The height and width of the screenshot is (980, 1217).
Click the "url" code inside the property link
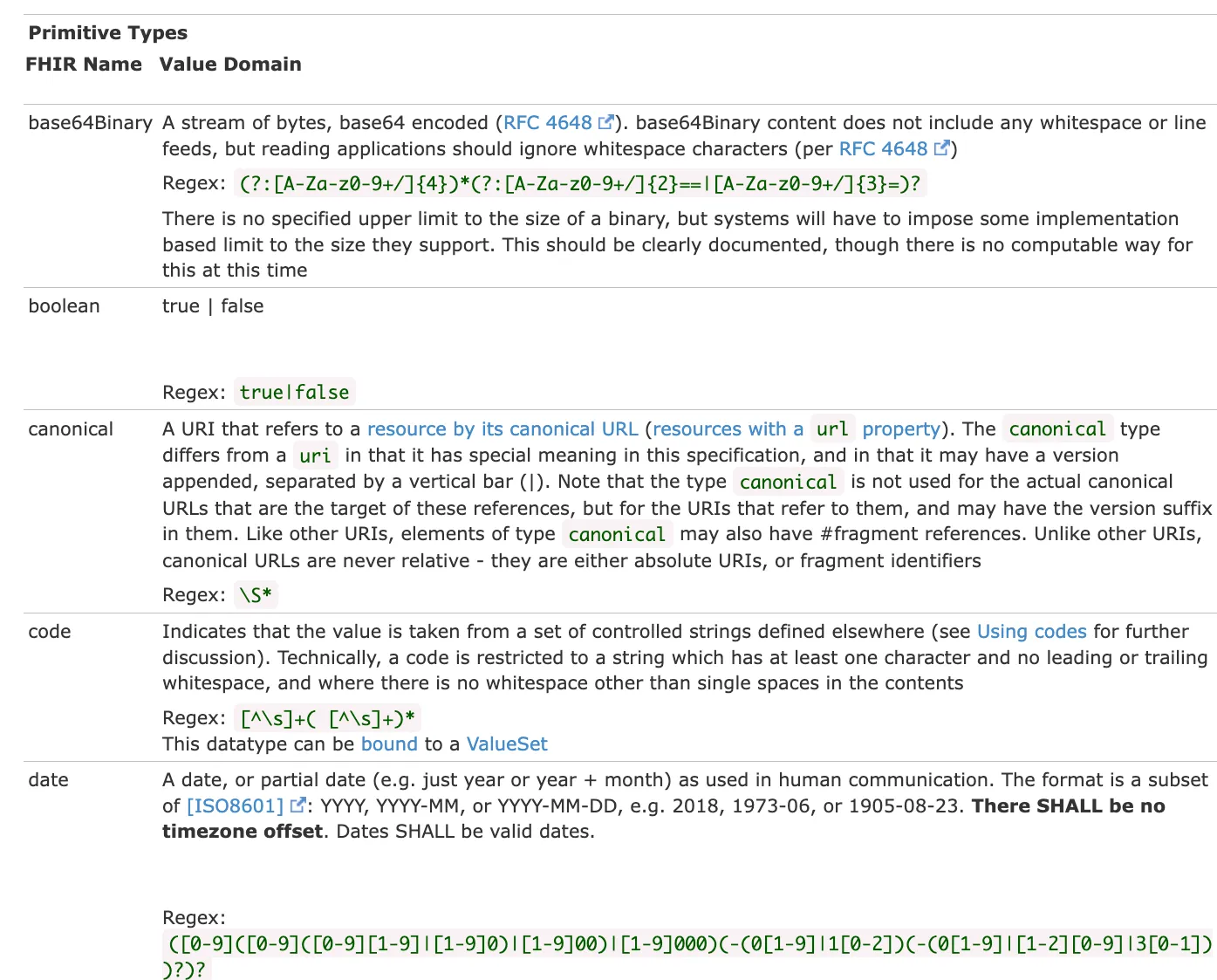coord(831,429)
